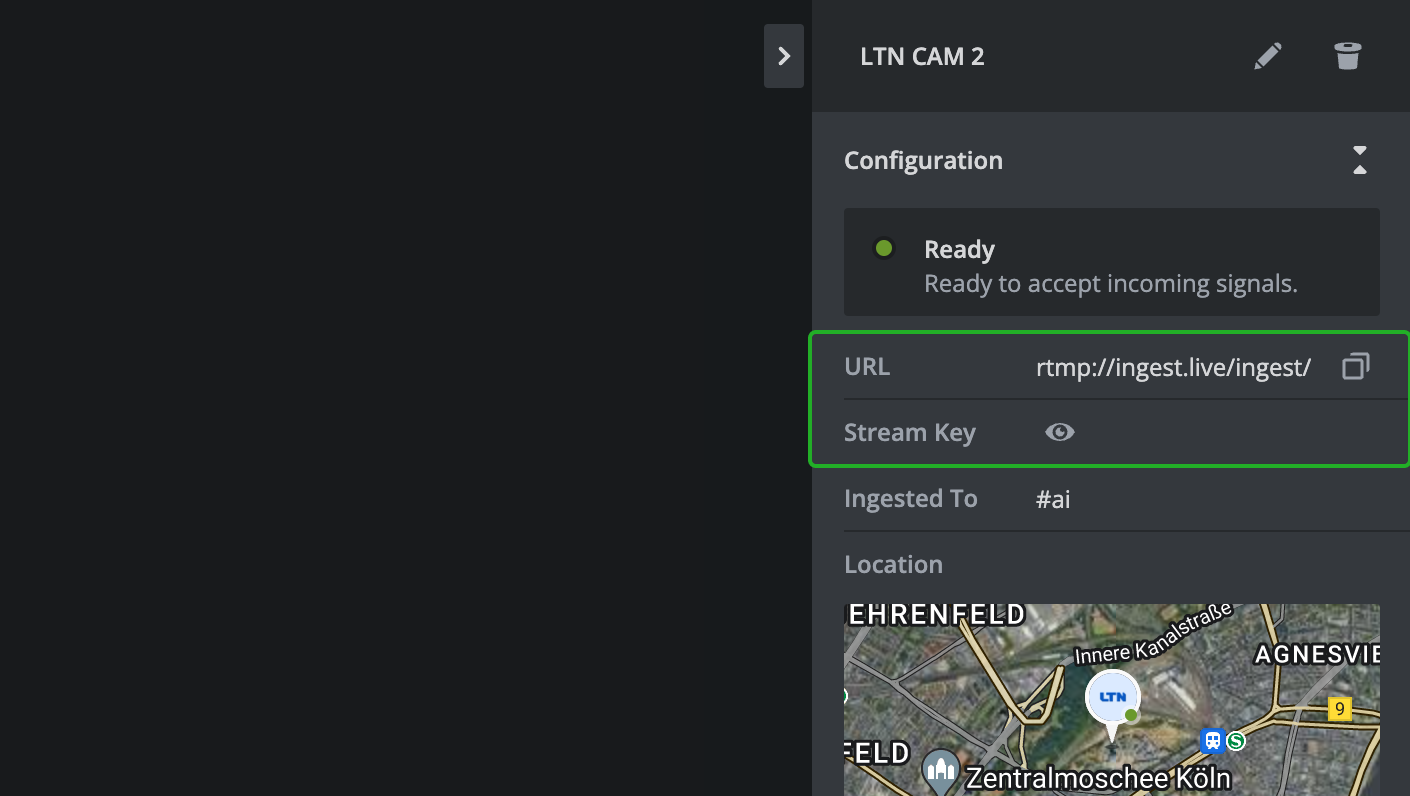Select the rtmp://ingest.live/ingest/ URL text
The image size is (1410, 796).
coord(1173,367)
